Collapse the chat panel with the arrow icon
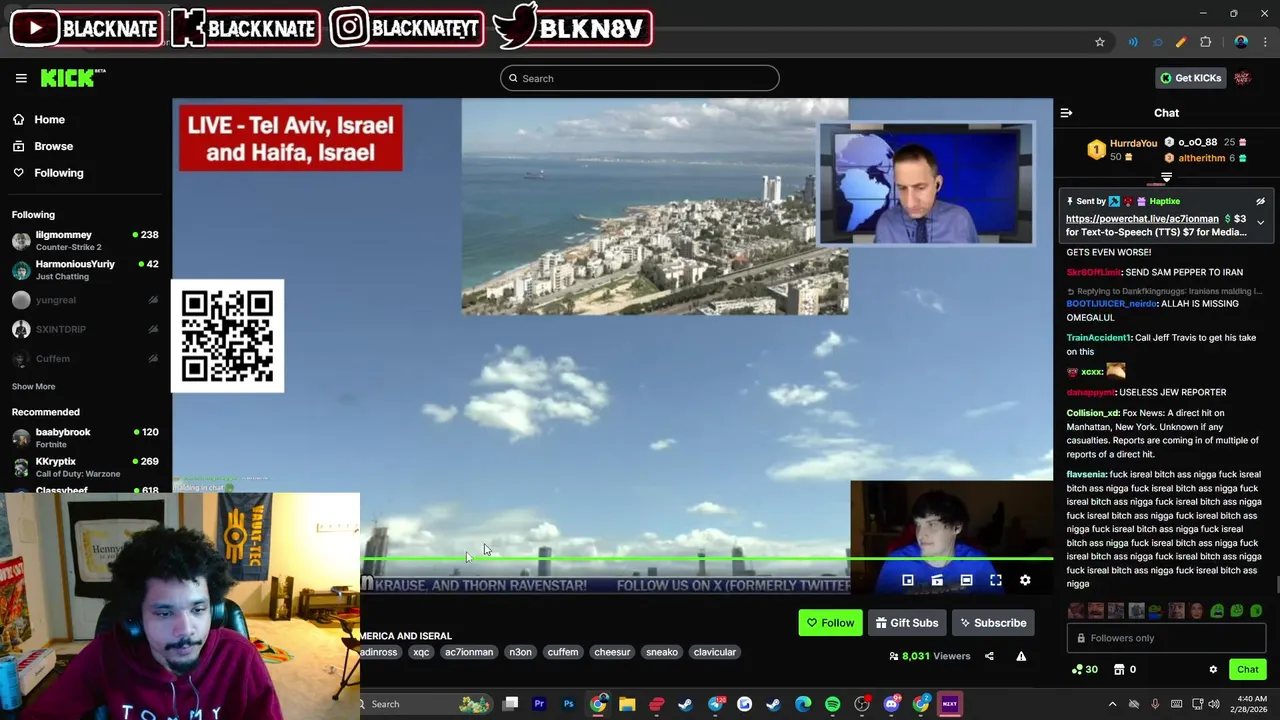The height and width of the screenshot is (720, 1280). [1066, 113]
